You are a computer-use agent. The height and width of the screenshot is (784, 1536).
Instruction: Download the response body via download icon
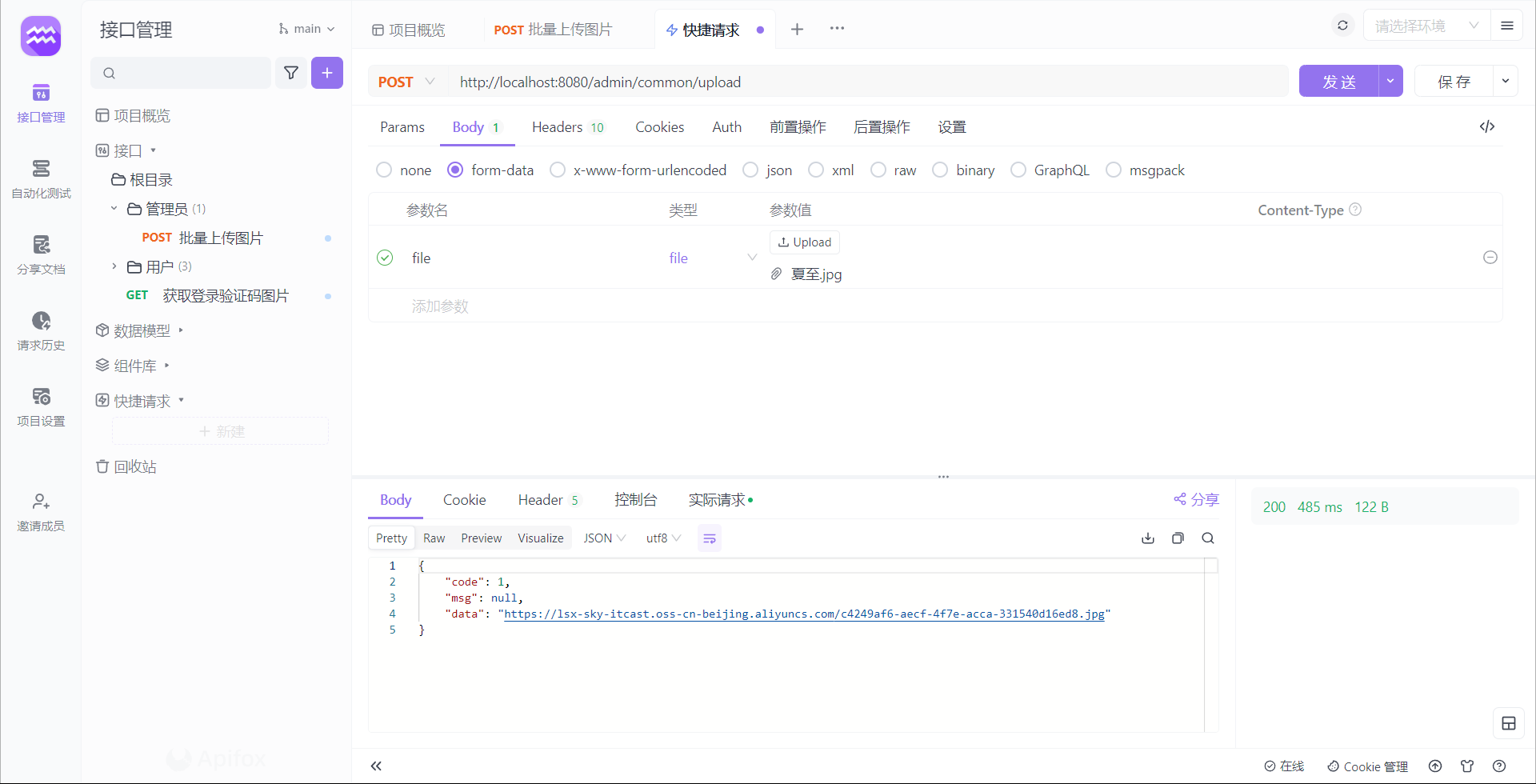coord(1147,538)
